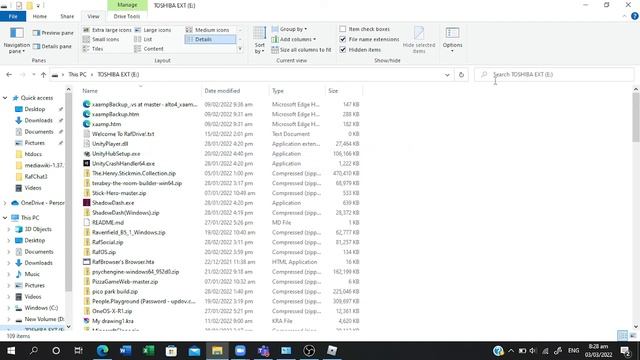Image resolution: width=640 pixels, height=360 pixels.
Task: Switch to List layout
Action: (x=143, y=39)
